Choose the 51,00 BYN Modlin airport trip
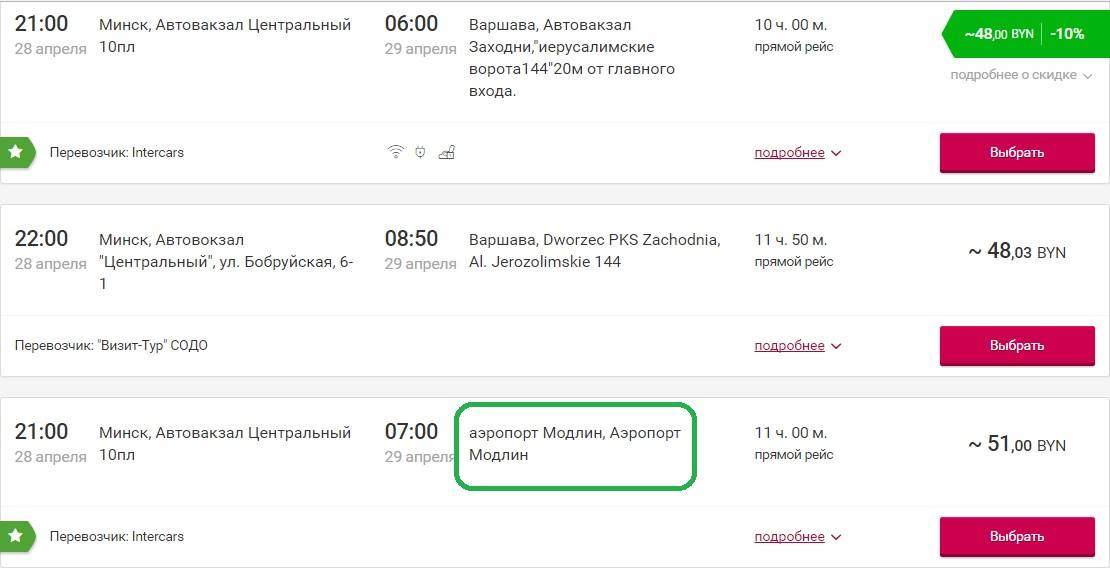The height and width of the screenshot is (568, 1110). pyautogui.click(x=1017, y=536)
